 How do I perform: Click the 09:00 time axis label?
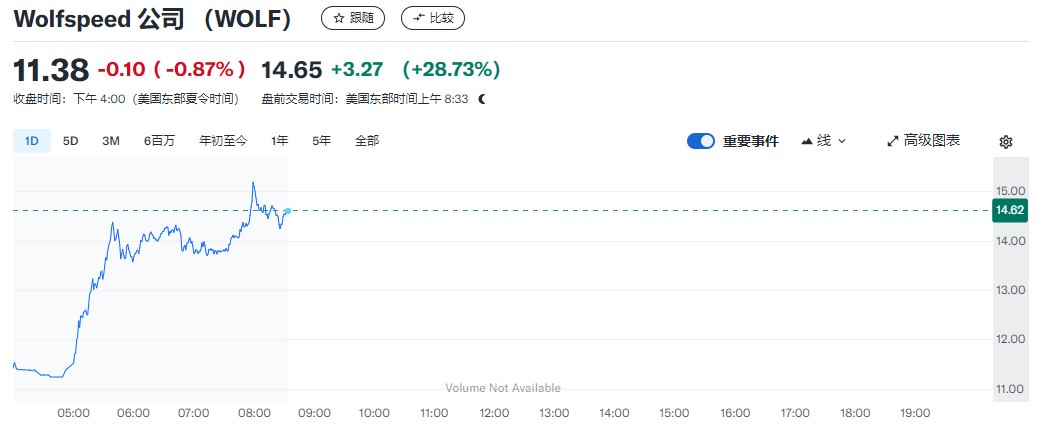[314, 413]
